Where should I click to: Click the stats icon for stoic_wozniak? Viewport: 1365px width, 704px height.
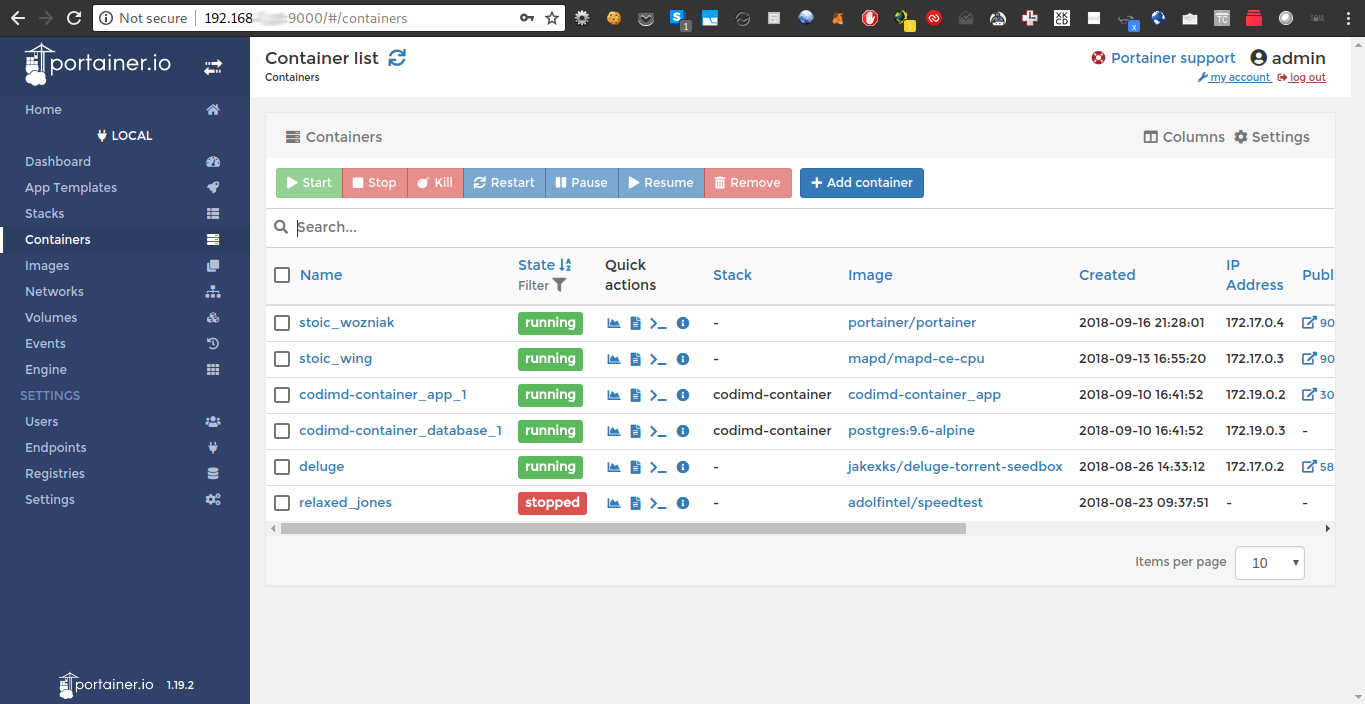point(614,323)
